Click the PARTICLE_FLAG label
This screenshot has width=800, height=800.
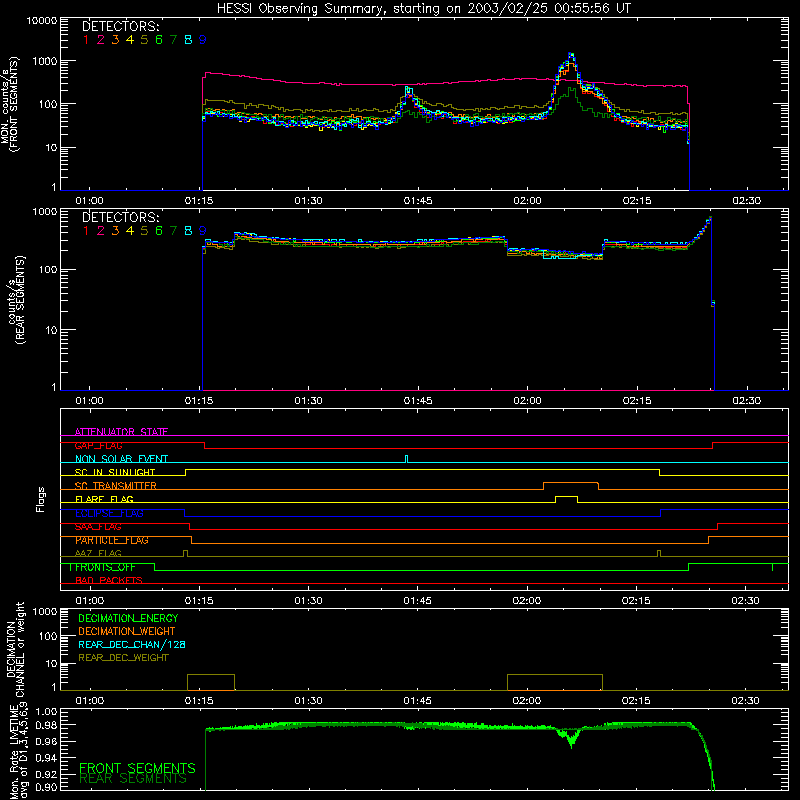(x=112, y=540)
